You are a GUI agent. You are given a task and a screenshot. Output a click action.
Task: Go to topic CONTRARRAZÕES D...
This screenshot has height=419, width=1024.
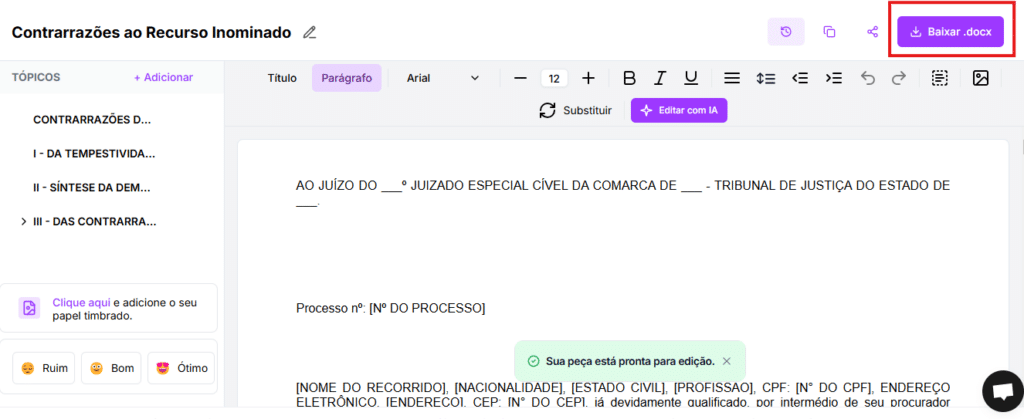(x=92, y=120)
